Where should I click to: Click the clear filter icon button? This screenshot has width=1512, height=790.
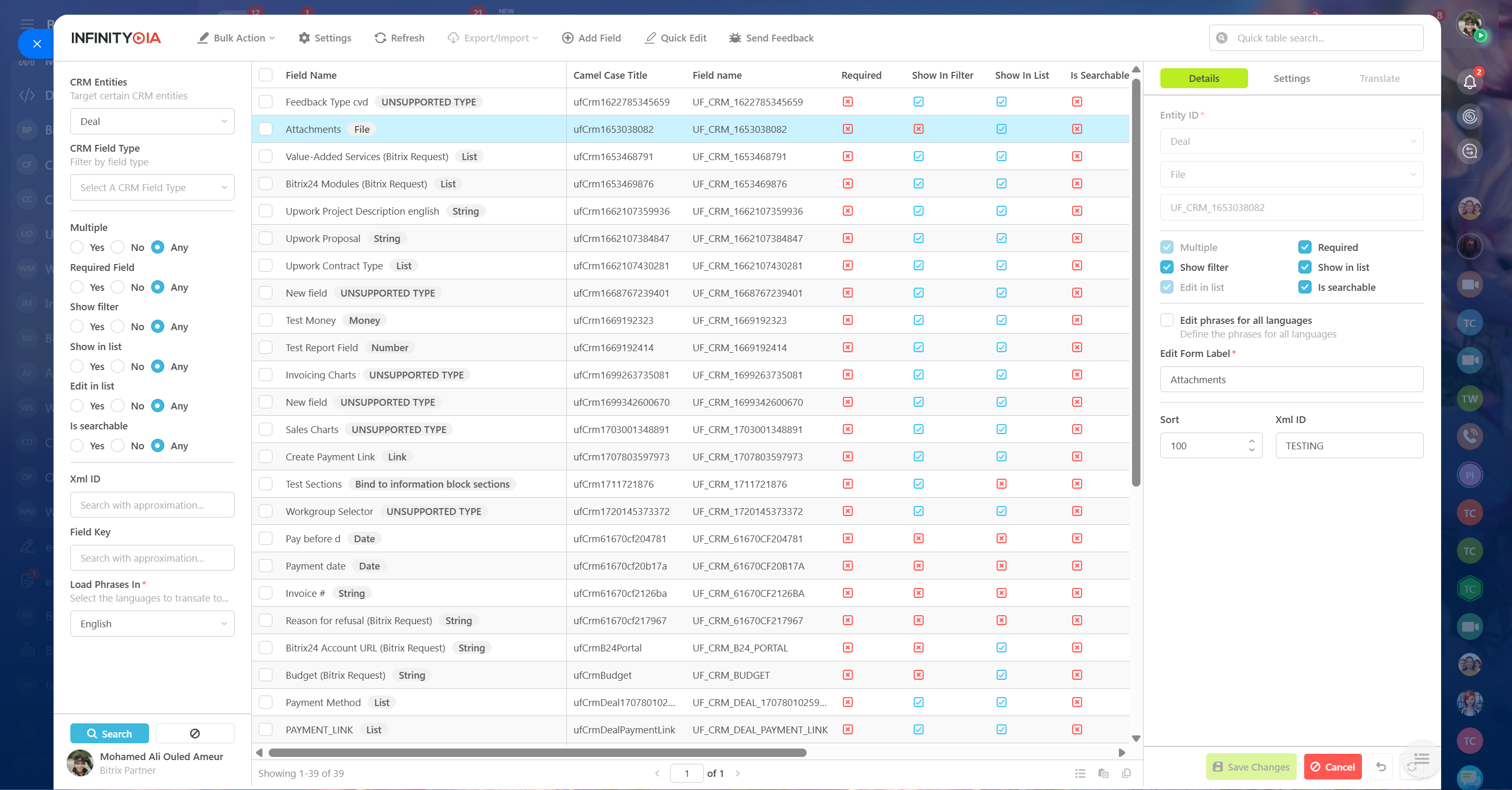[x=195, y=734]
